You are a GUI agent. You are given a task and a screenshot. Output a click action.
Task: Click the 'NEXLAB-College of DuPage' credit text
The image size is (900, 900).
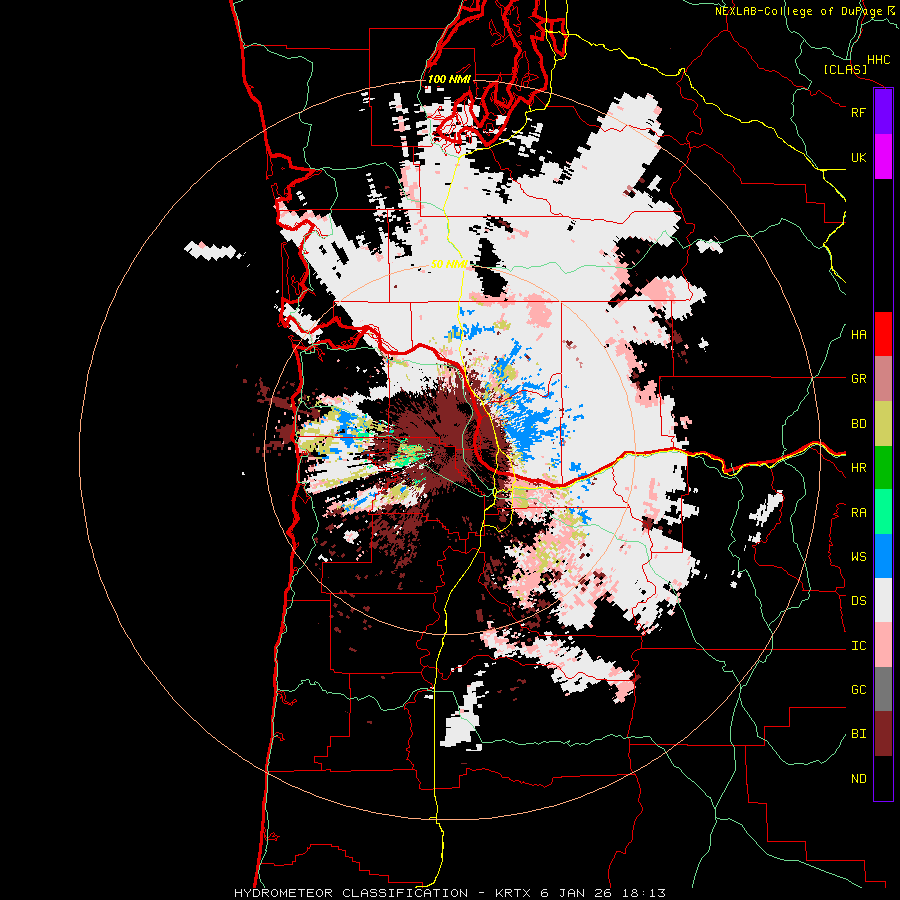[x=798, y=11]
